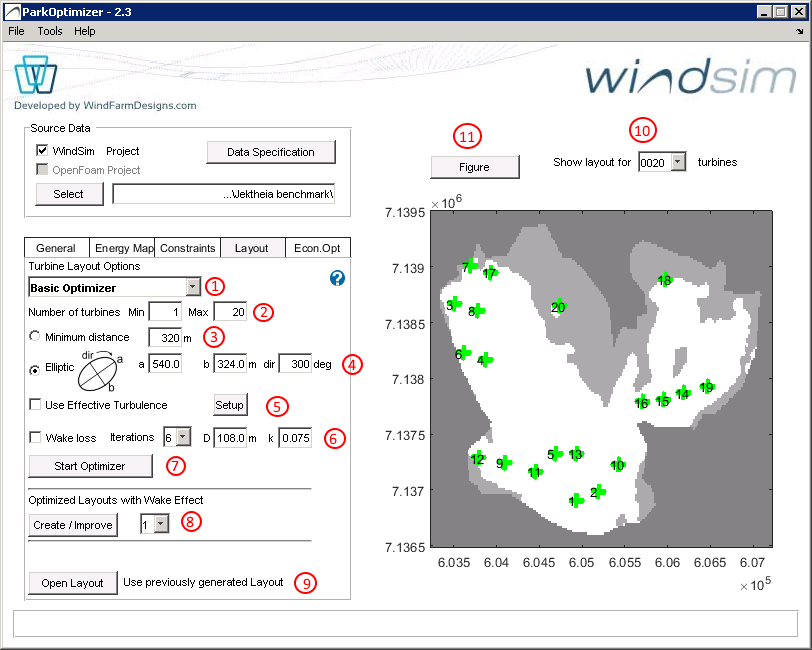Image resolution: width=812 pixels, height=650 pixels.
Task: Click the Figure button
Action: click(474, 167)
